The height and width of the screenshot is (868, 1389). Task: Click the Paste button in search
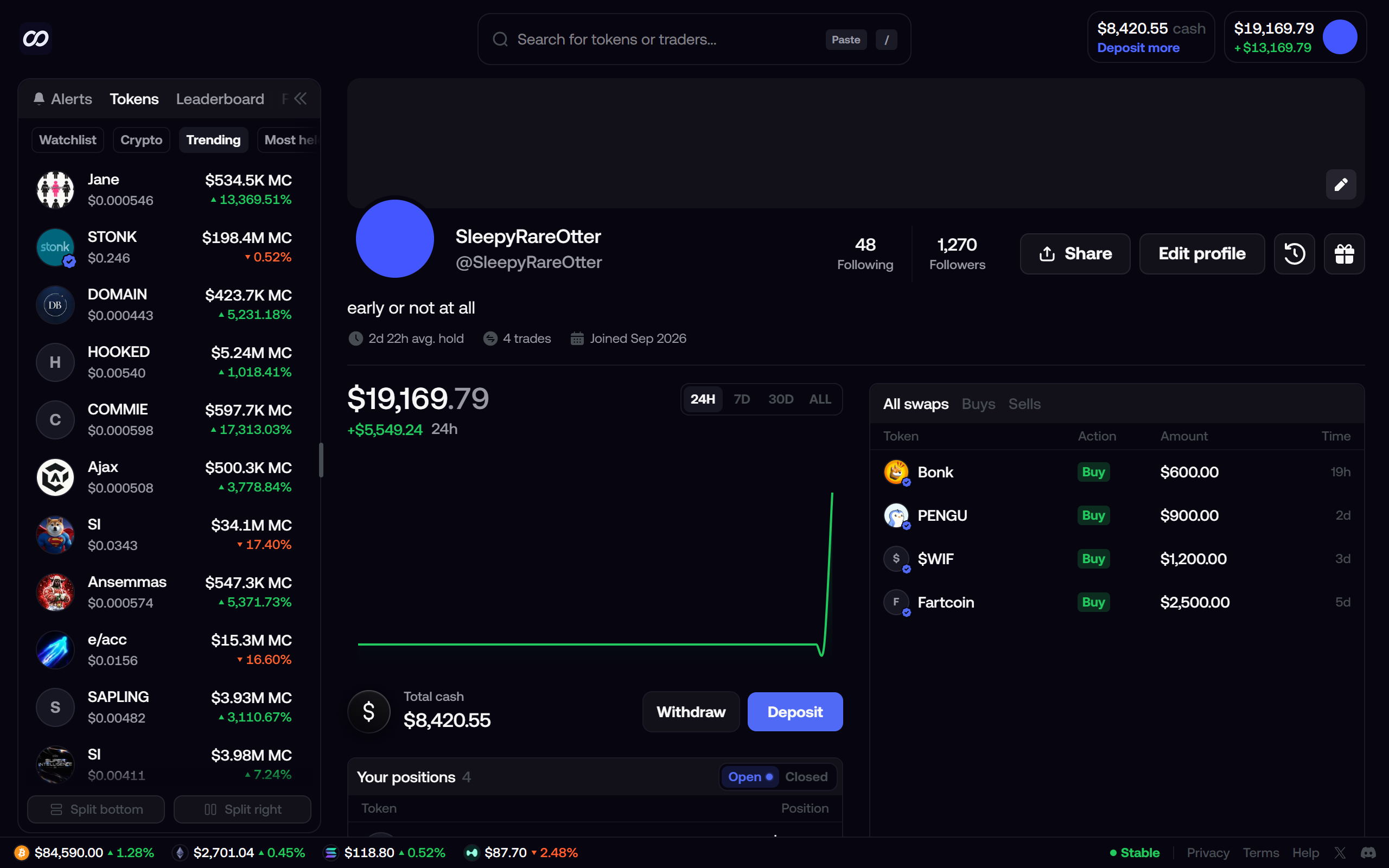(x=846, y=40)
